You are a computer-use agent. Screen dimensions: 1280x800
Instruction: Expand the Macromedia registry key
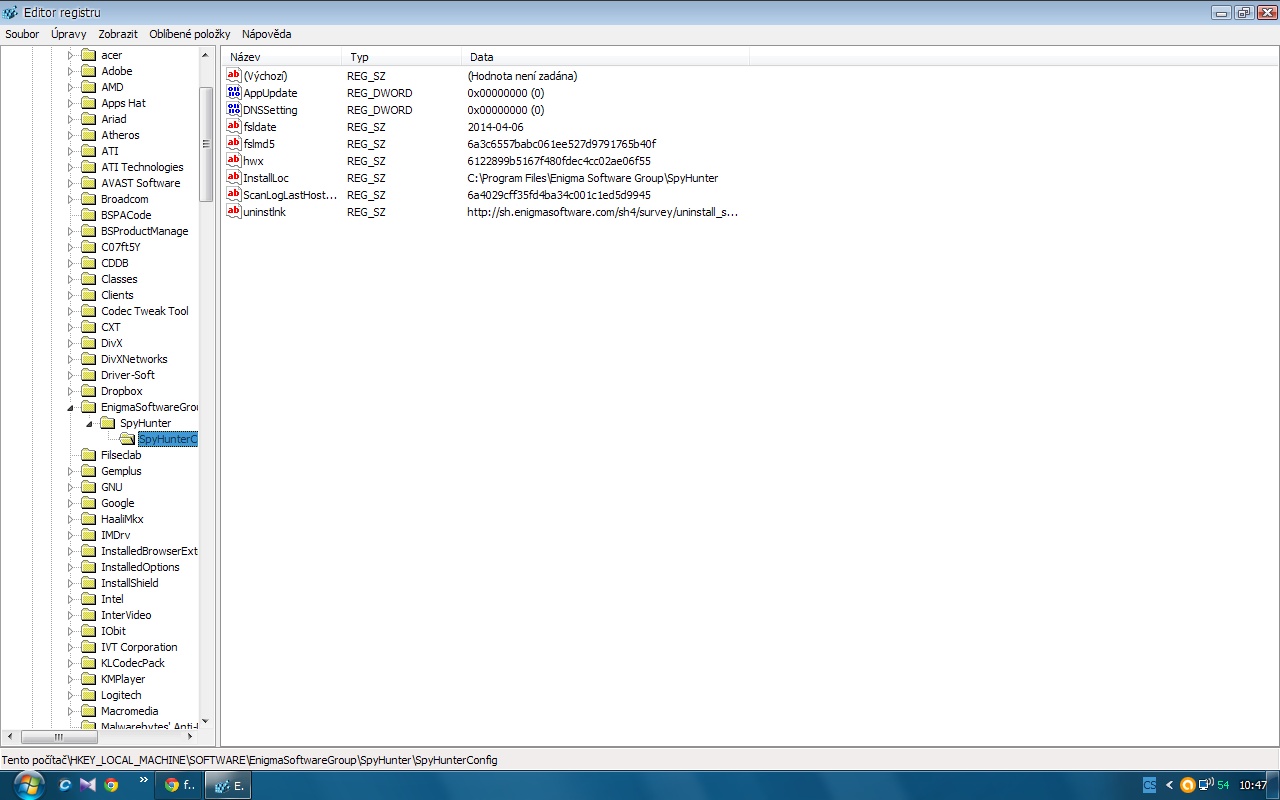(71, 711)
